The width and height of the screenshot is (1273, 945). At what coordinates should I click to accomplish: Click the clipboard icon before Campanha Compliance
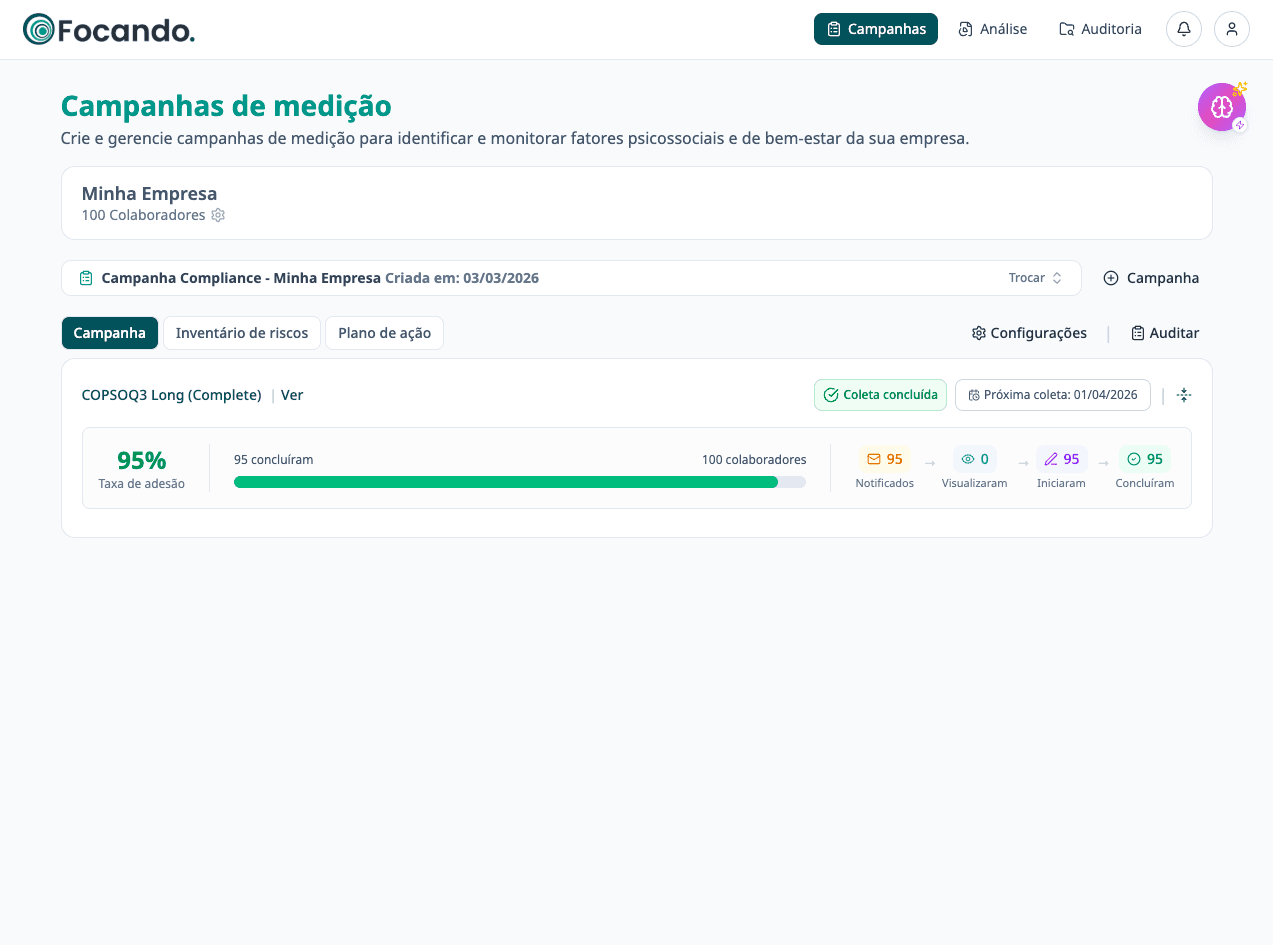[x=86, y=278]
